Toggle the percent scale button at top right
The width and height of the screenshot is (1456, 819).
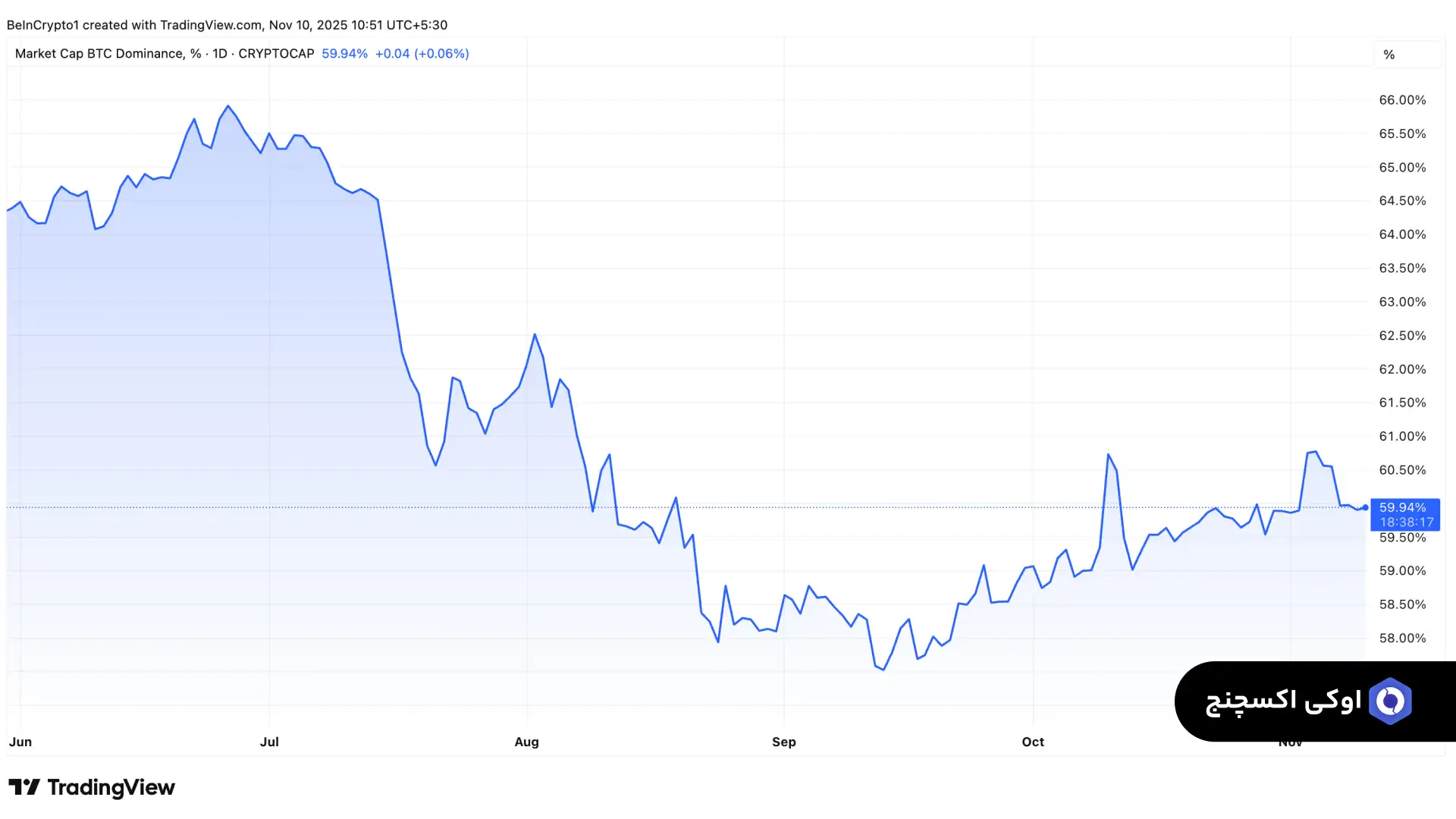(x=1389, y=55)
